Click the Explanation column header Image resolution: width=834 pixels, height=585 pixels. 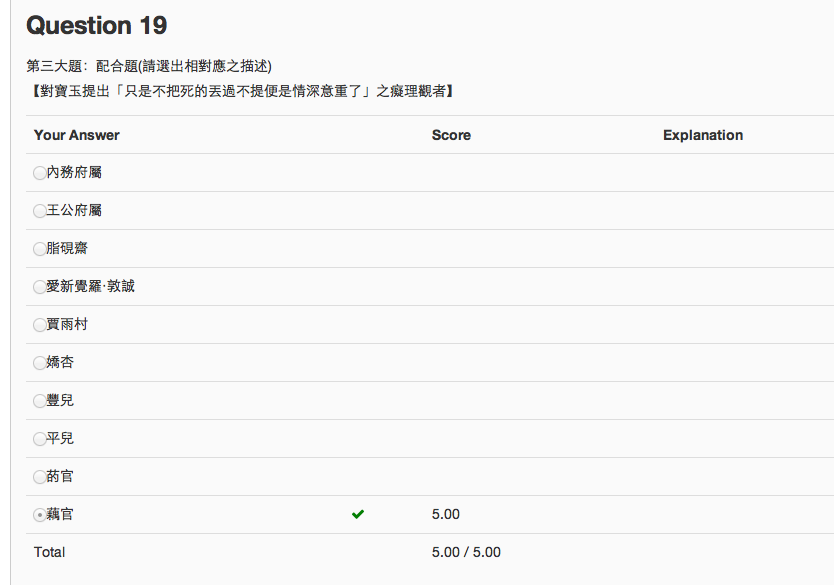tap(702, 135)
